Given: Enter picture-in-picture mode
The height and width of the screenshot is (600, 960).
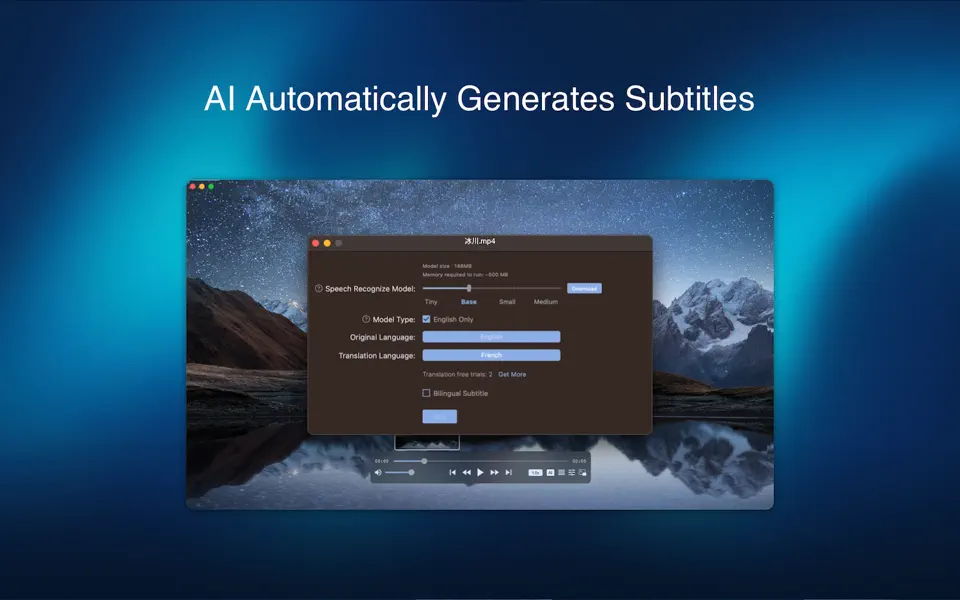Looking at the screenshot, I should coord(582,471).
